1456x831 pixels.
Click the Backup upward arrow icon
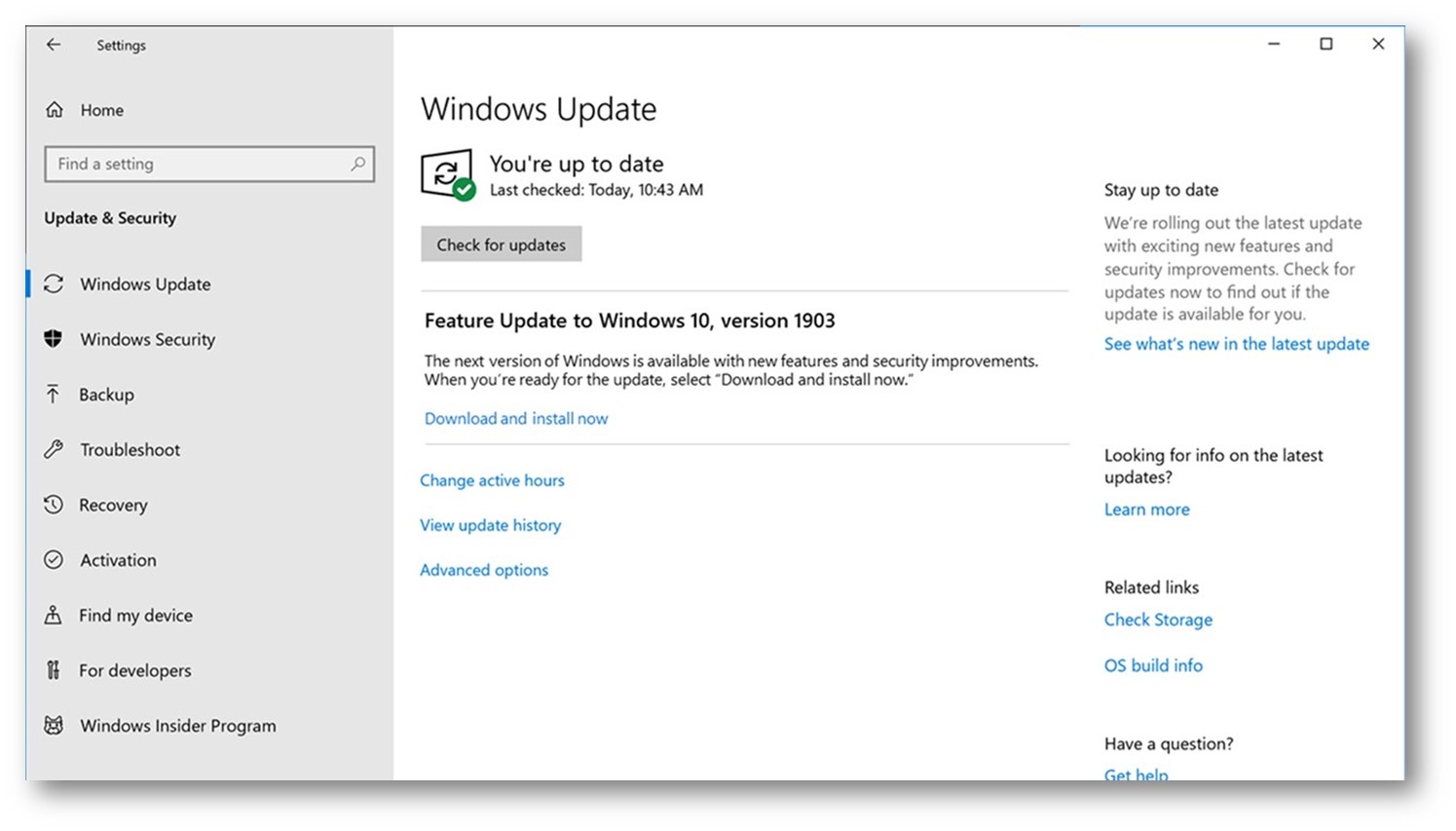[53, 394]
